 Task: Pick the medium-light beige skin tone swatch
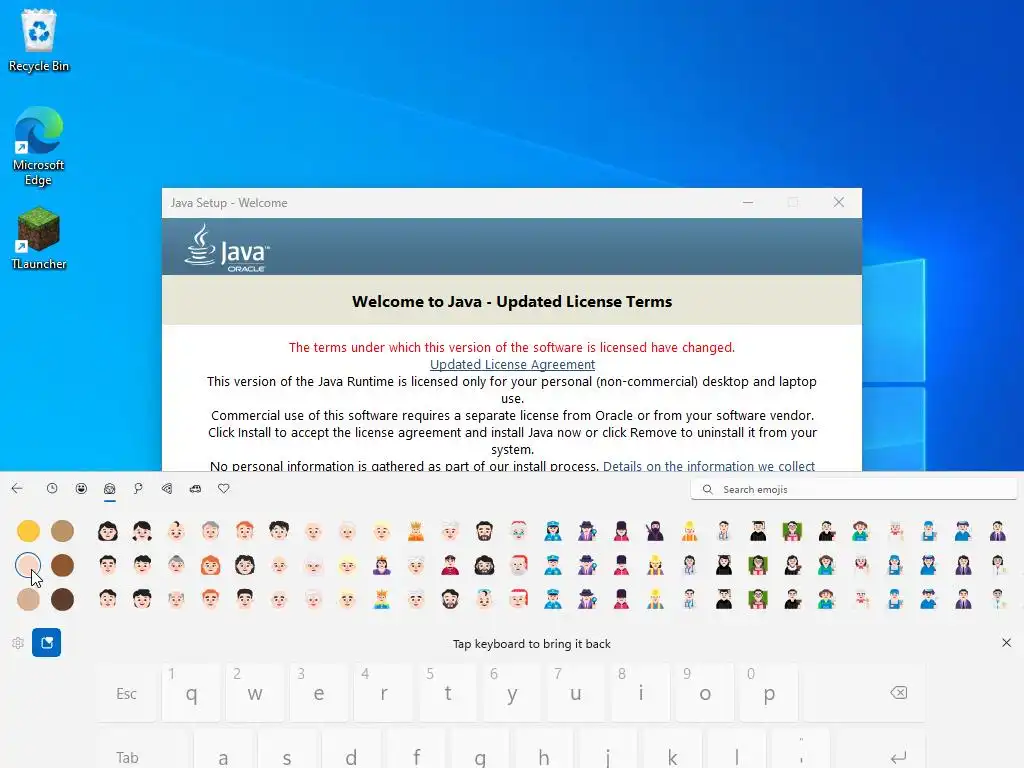[28, 599]
